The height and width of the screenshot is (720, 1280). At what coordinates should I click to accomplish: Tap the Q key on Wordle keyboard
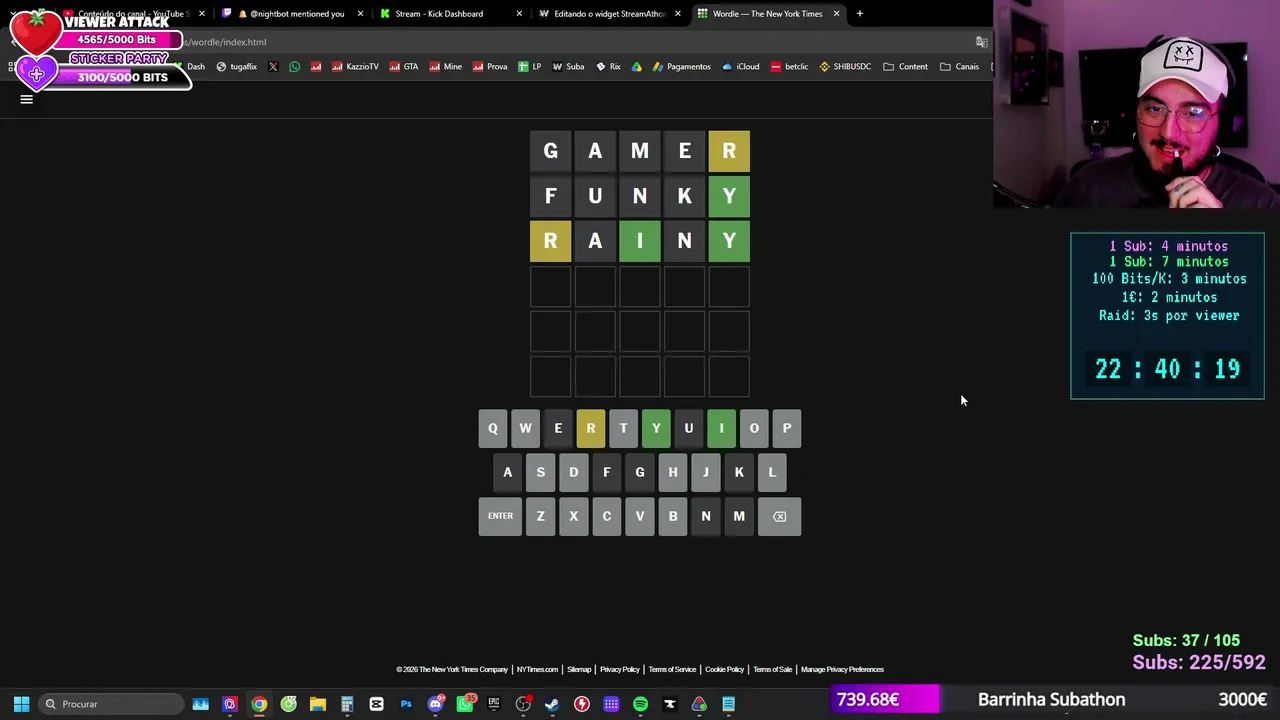[x=492, y=428]
